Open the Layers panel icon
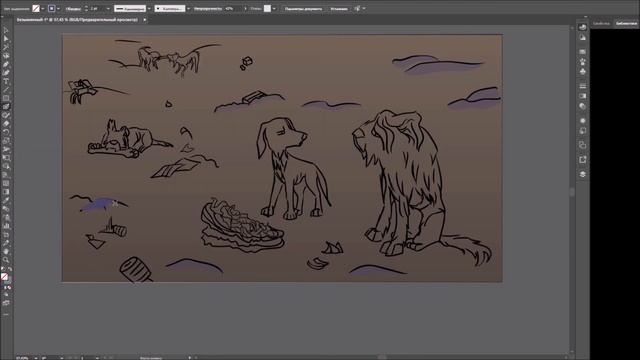The height and width of the screenshot is (360, 640). pyautogui.click(x=582, y=174)
